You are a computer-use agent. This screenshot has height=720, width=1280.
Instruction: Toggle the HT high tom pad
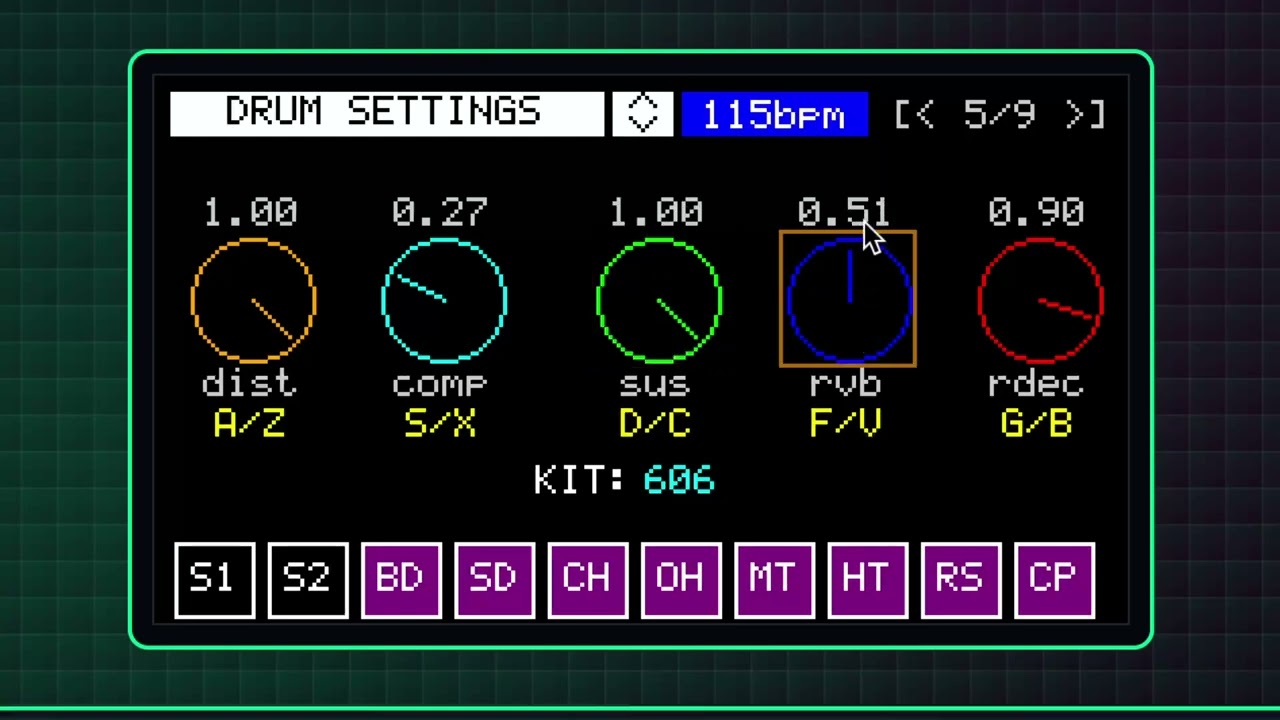[x=868, y=580]
